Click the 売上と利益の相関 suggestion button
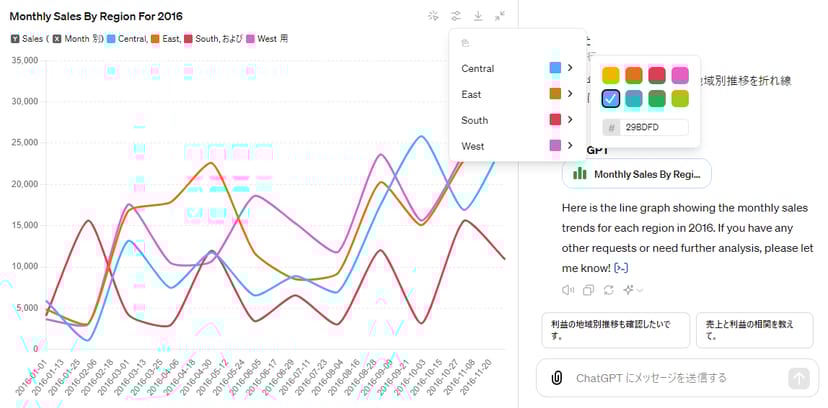The image size is (828, 408). [x=754, y=330]
